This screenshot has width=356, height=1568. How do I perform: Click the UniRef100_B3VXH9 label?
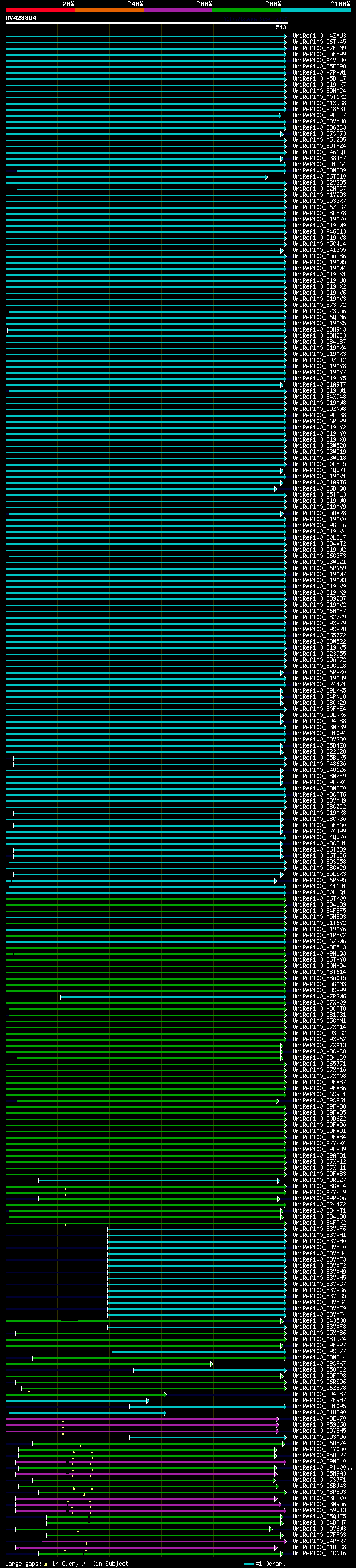click(319, 1272)
